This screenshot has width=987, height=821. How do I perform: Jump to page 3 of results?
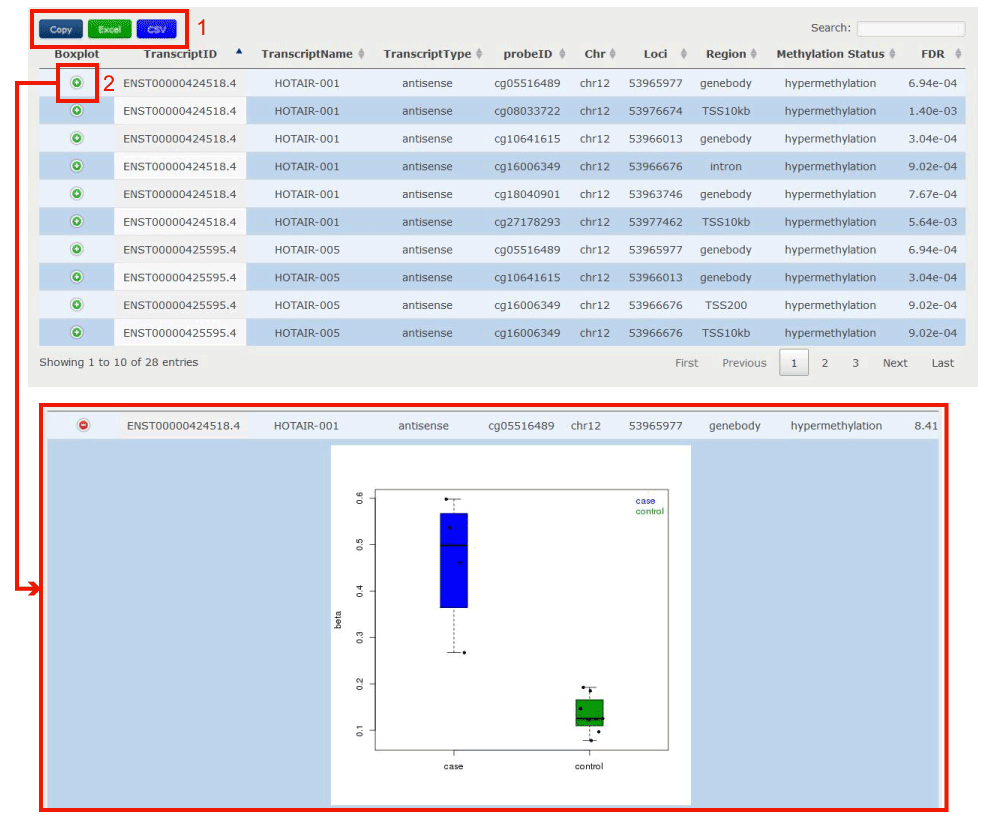(855, 363)
